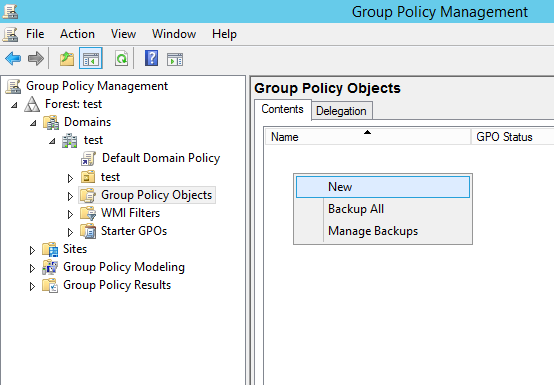Click the Starter GPOs folder icon
Viewport: 554px width, 385px height.
point(88,231)
